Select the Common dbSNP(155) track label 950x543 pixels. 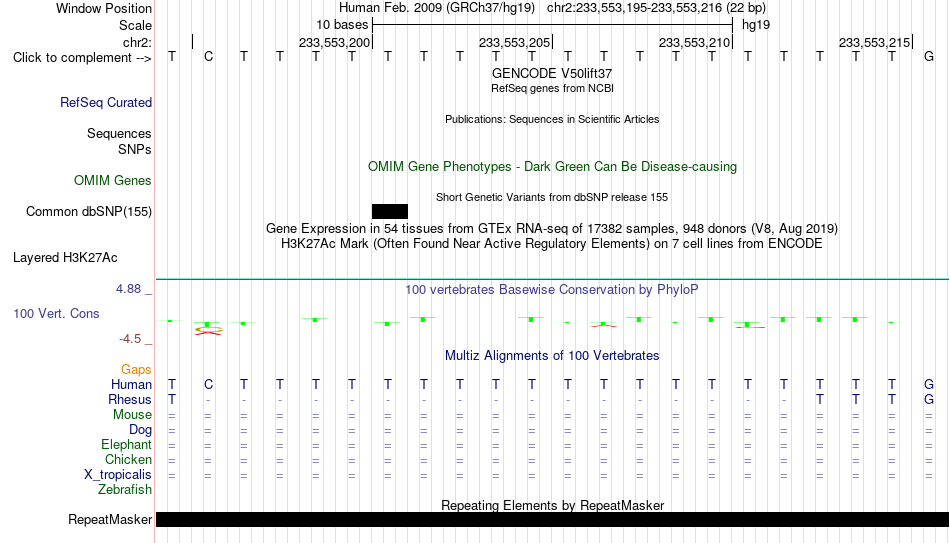[x=88, y=212]
